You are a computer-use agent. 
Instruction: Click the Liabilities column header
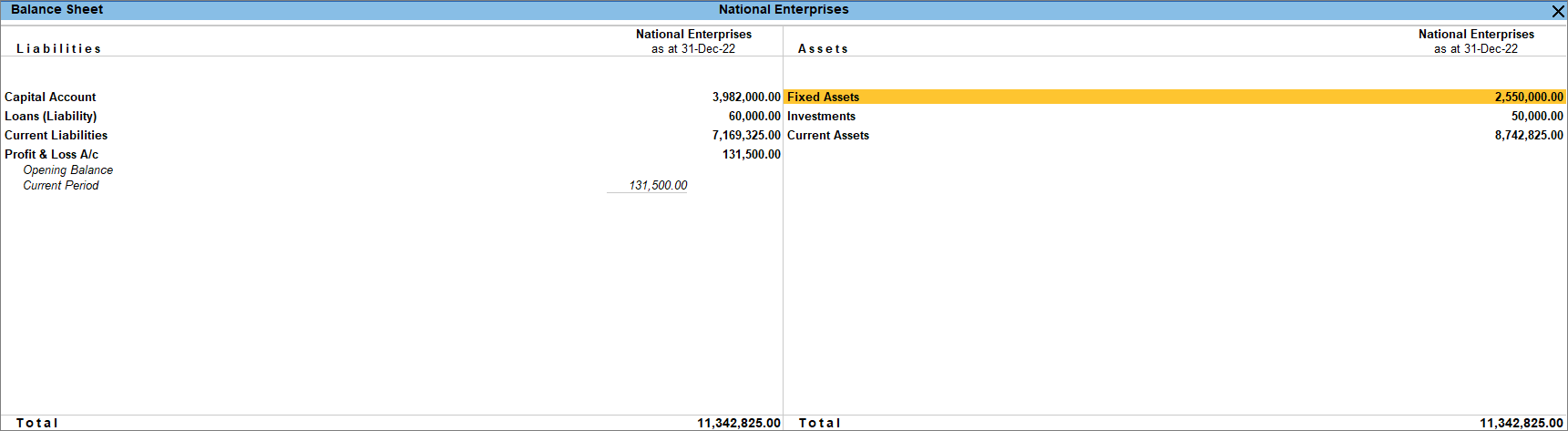coord(58,48)
